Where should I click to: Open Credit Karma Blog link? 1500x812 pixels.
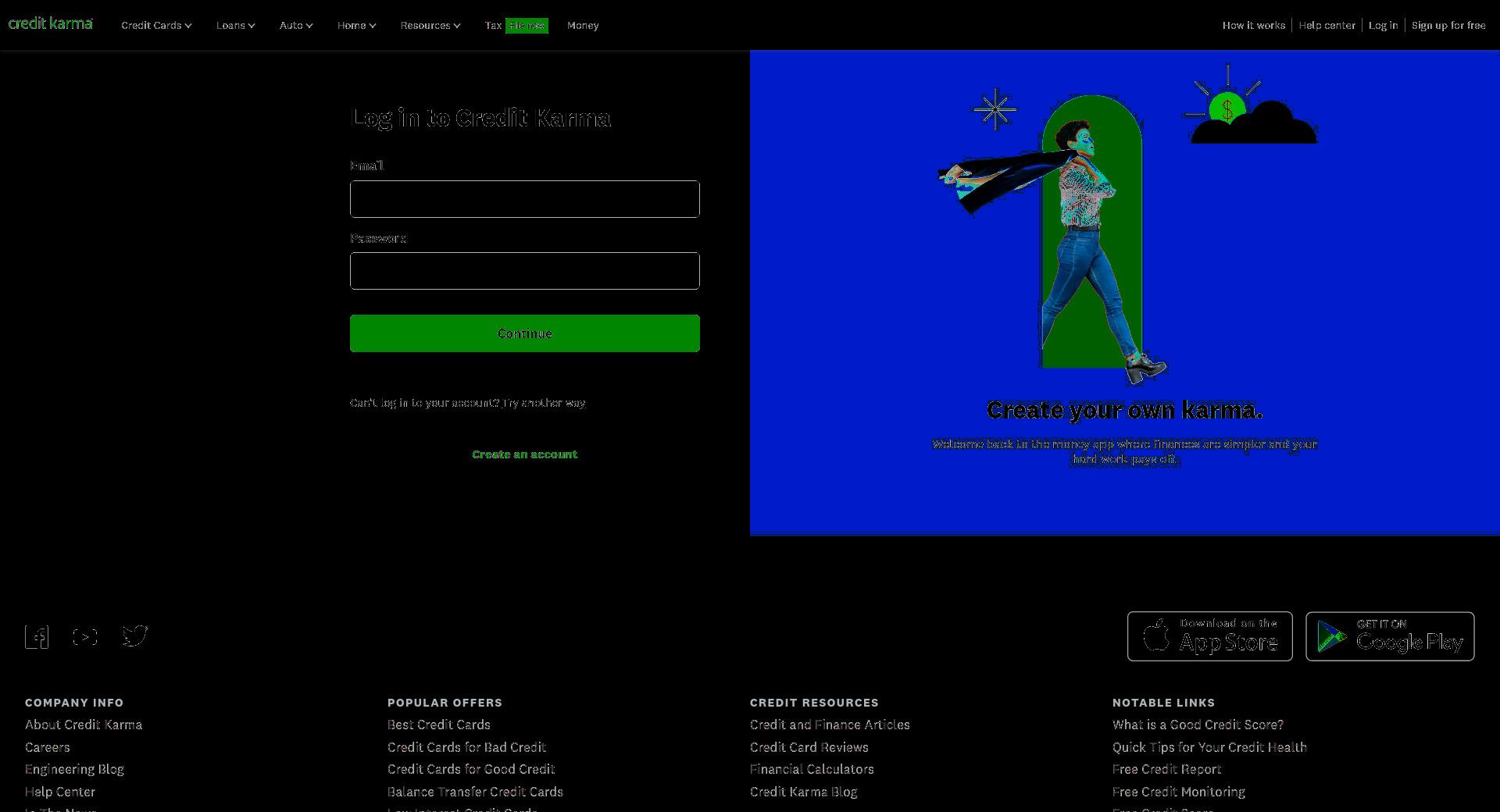[804, 792]
